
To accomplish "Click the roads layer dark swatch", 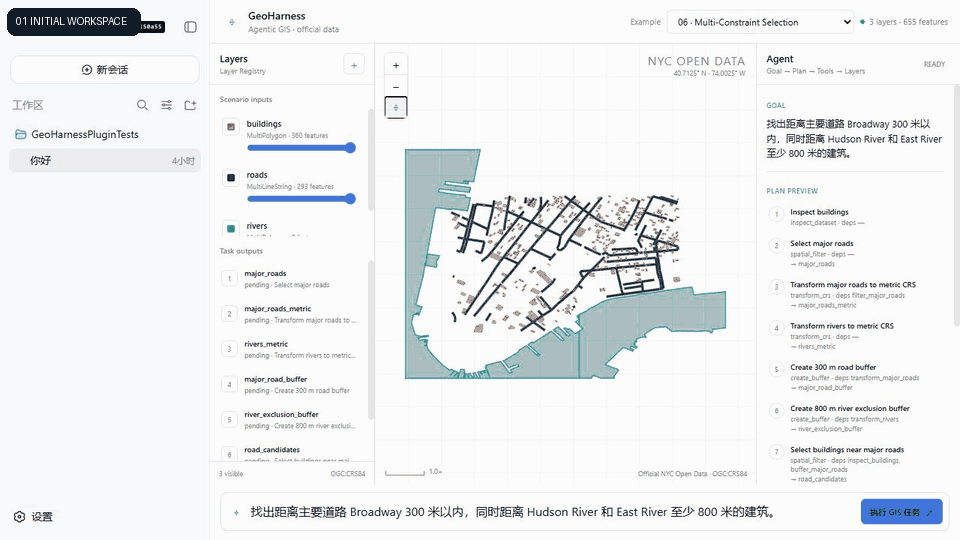I will coord(231,178).
